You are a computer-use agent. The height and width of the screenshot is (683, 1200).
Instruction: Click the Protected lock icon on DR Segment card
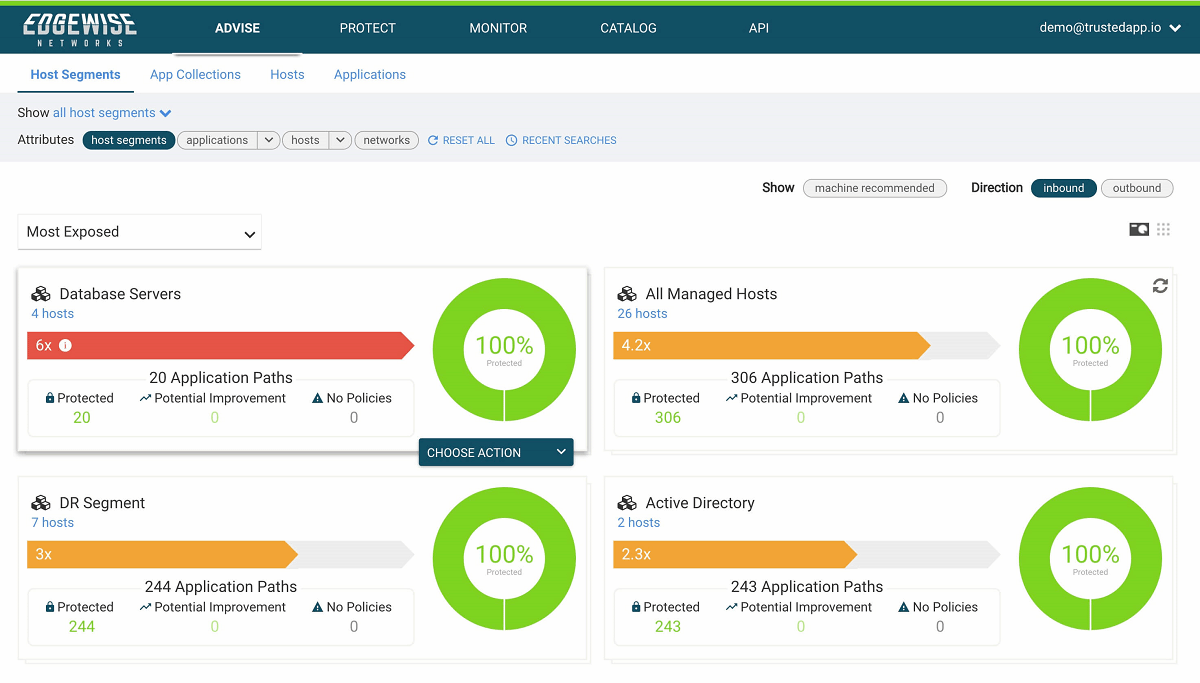pyautogui.click(x=51, y=606)
